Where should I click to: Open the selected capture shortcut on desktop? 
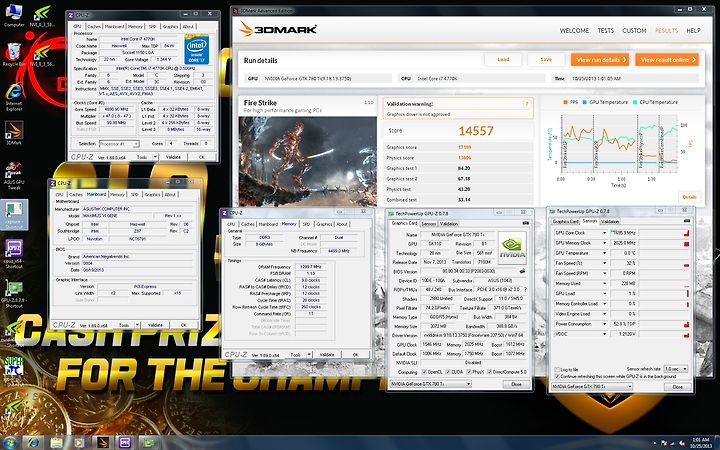pos(14,214)
